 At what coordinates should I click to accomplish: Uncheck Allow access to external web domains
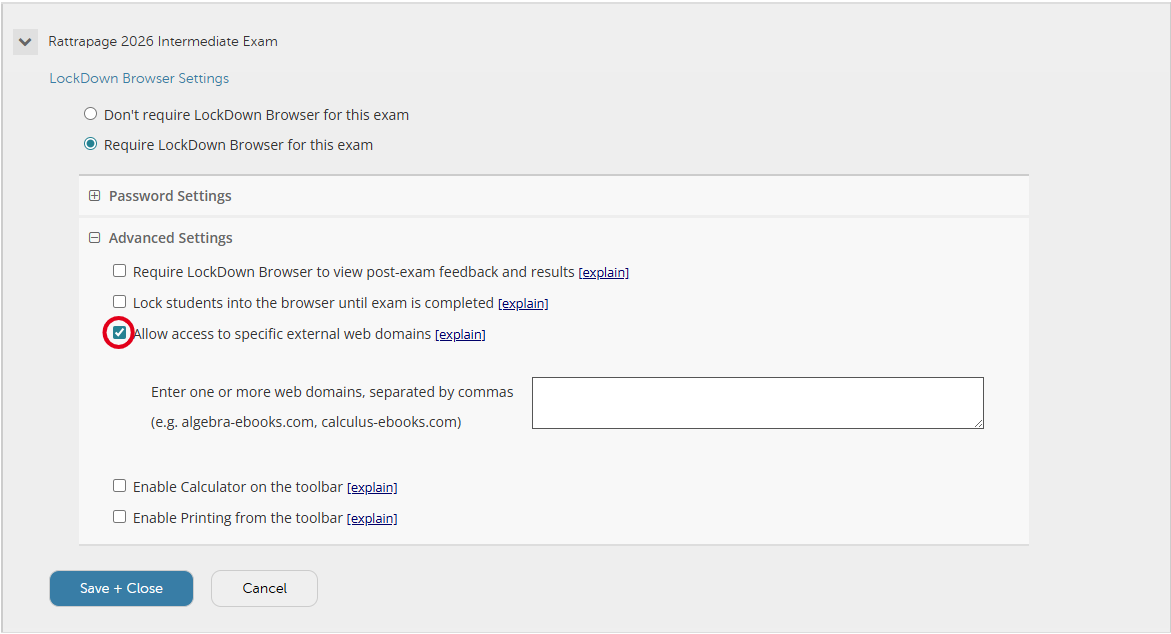click(x=120, y=333)
